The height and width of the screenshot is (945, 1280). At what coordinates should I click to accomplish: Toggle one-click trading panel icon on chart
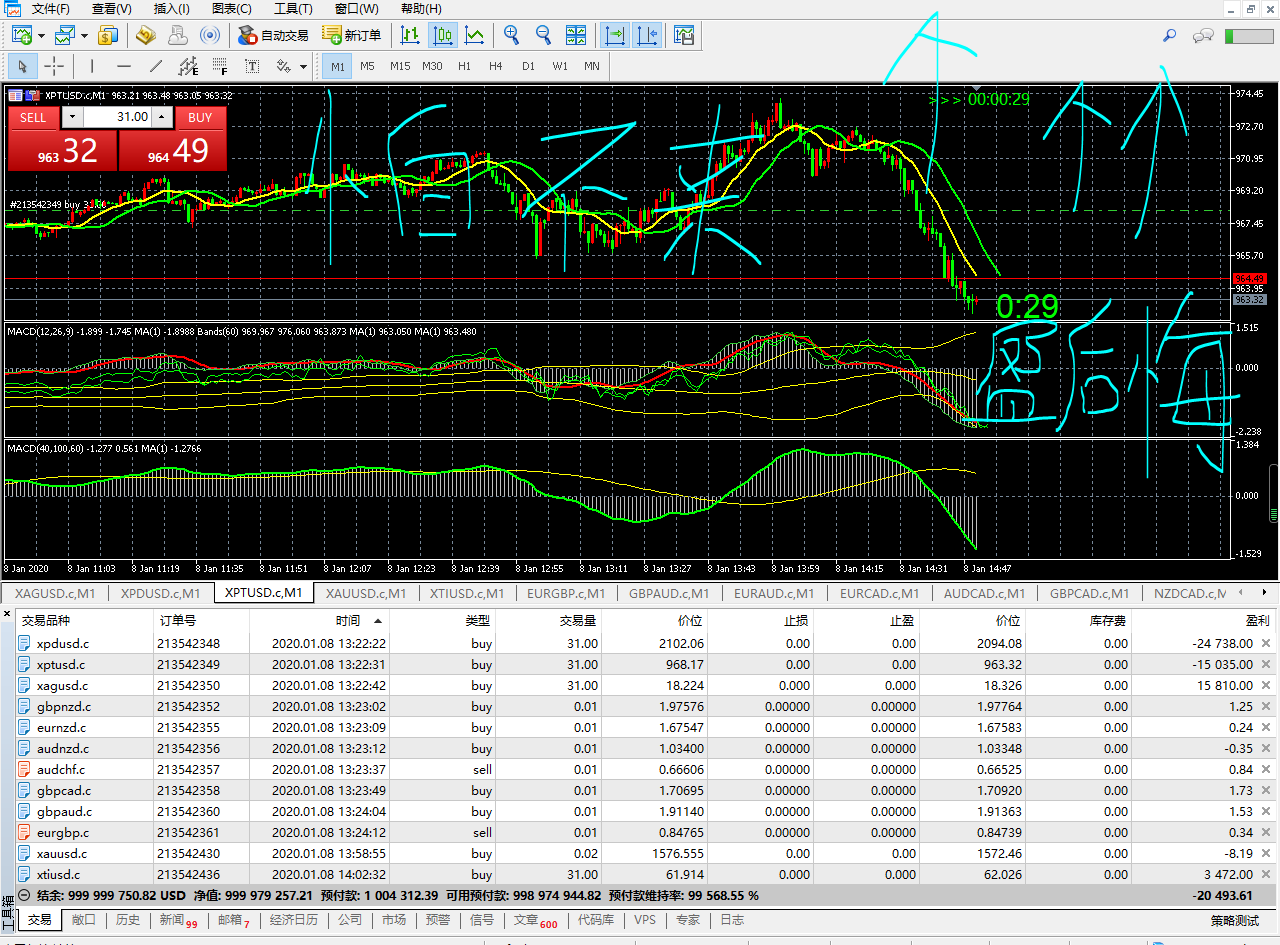33,96
